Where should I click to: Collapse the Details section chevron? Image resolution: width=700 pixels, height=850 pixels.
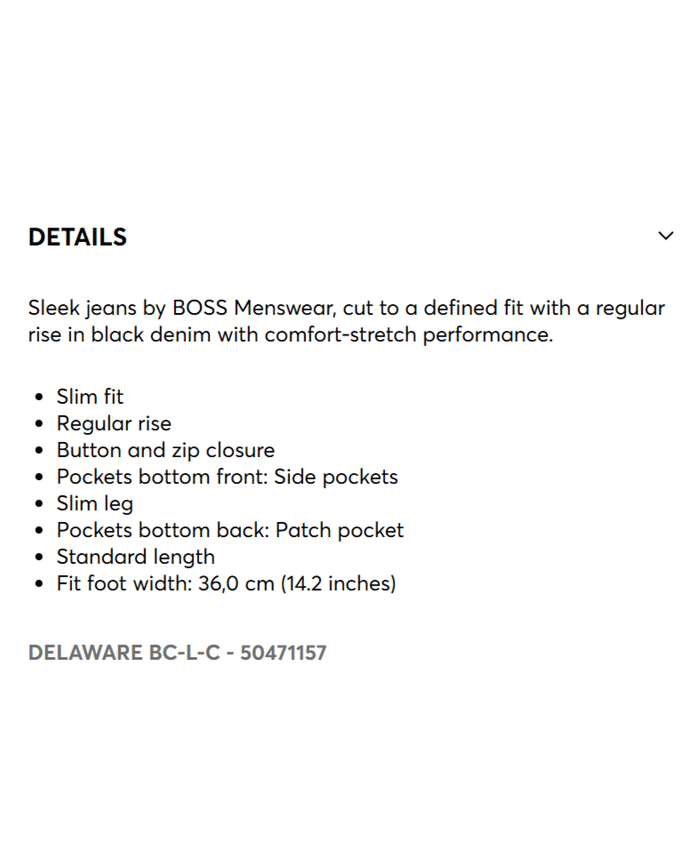666,236
